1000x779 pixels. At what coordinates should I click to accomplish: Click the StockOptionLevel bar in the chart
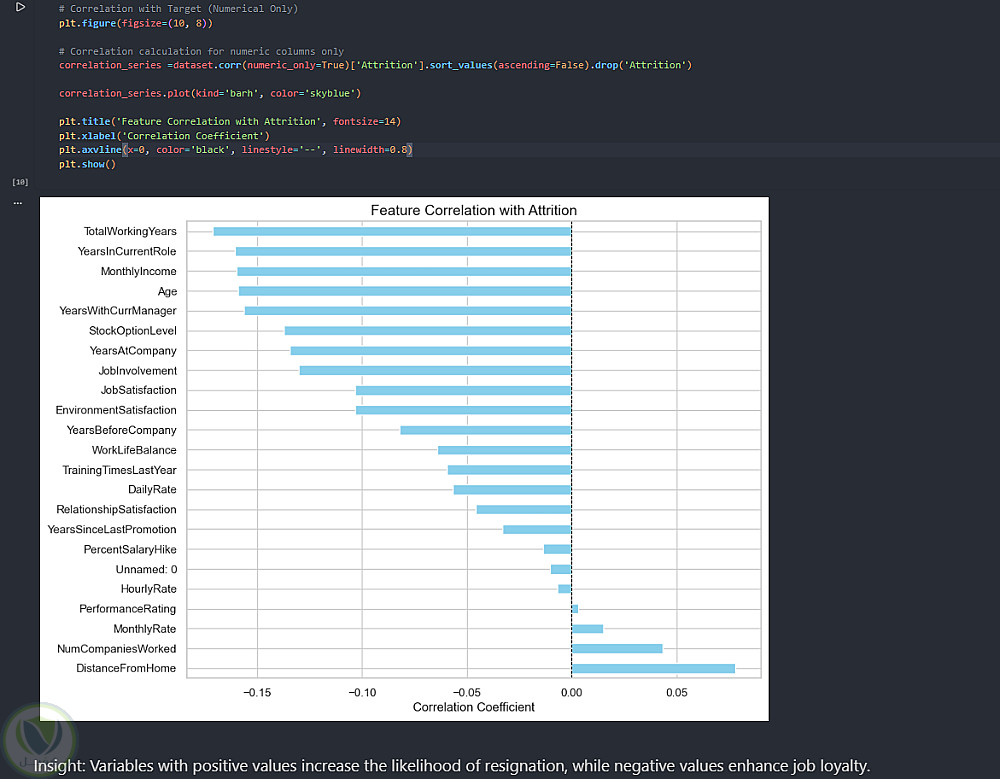[427, 331]
